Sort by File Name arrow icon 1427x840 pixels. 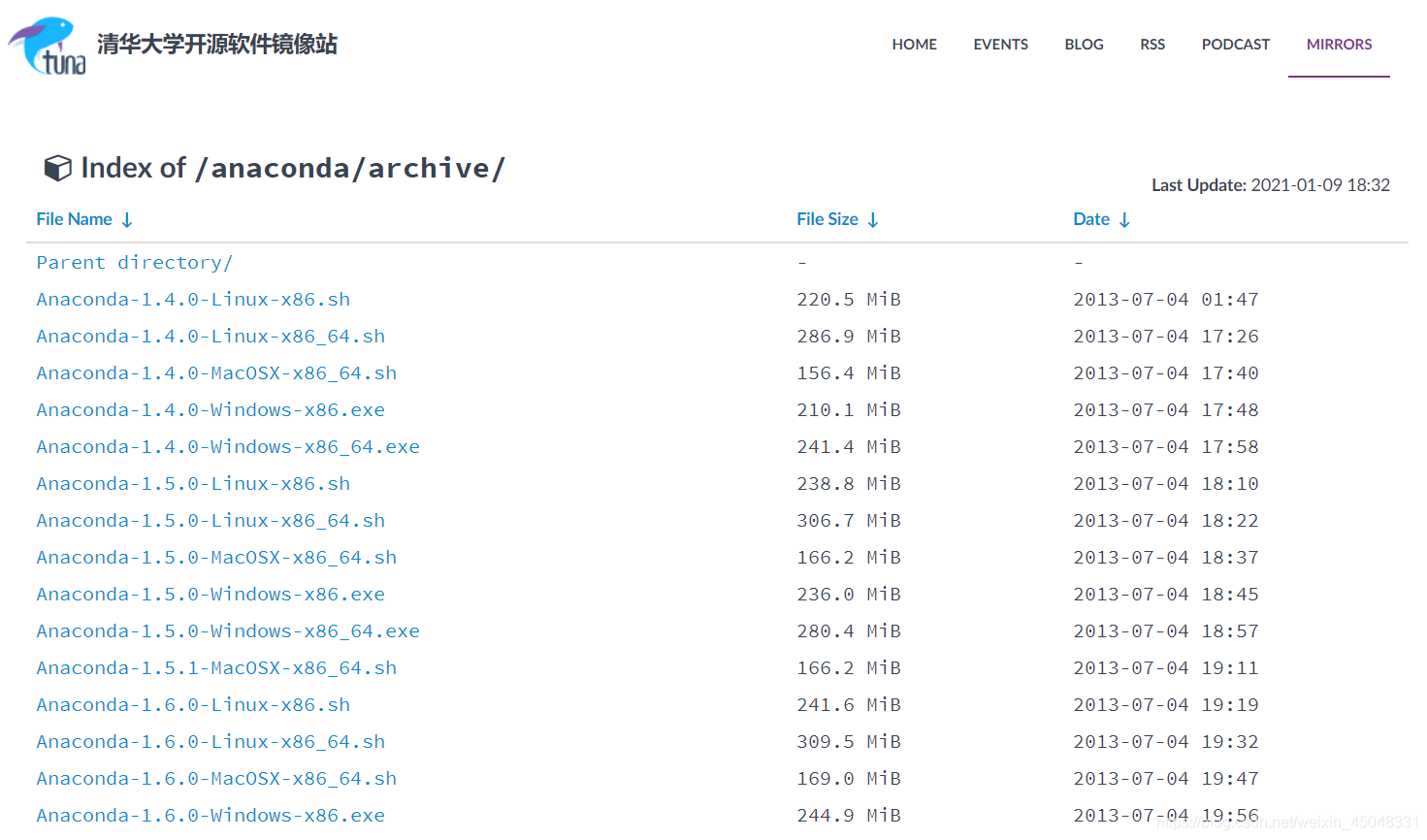pyautogui.click(x=127, y=220)
